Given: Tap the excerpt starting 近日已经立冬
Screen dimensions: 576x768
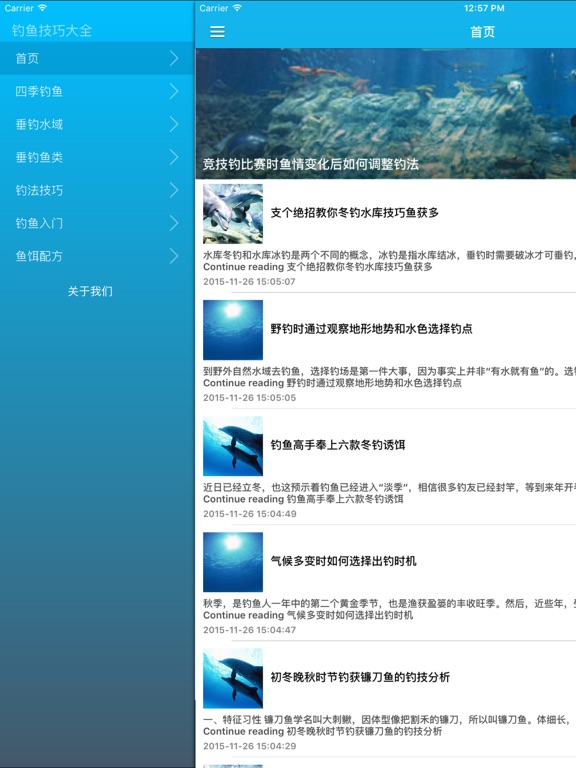Looking at the screenshot, I should tap(389, 487).
